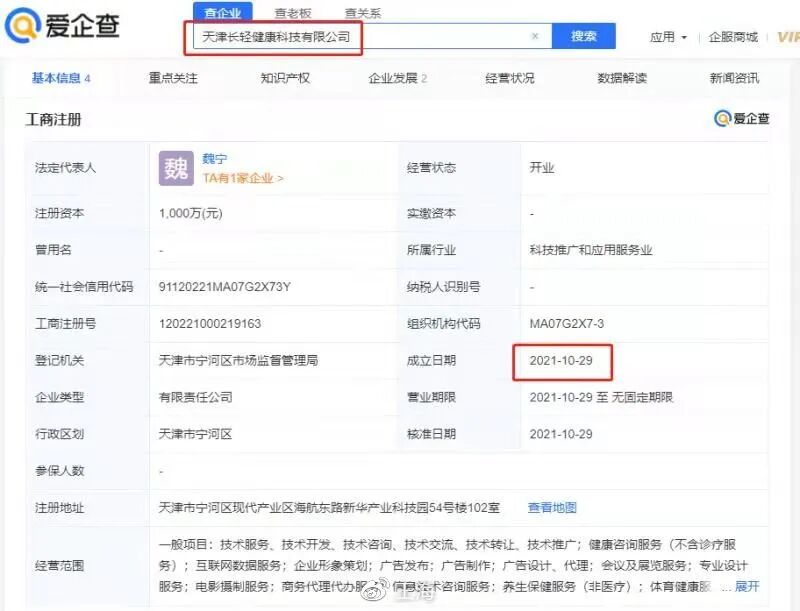
Task: Click the industry value 科技推广和应用服务业
Action: click(591, 250)
